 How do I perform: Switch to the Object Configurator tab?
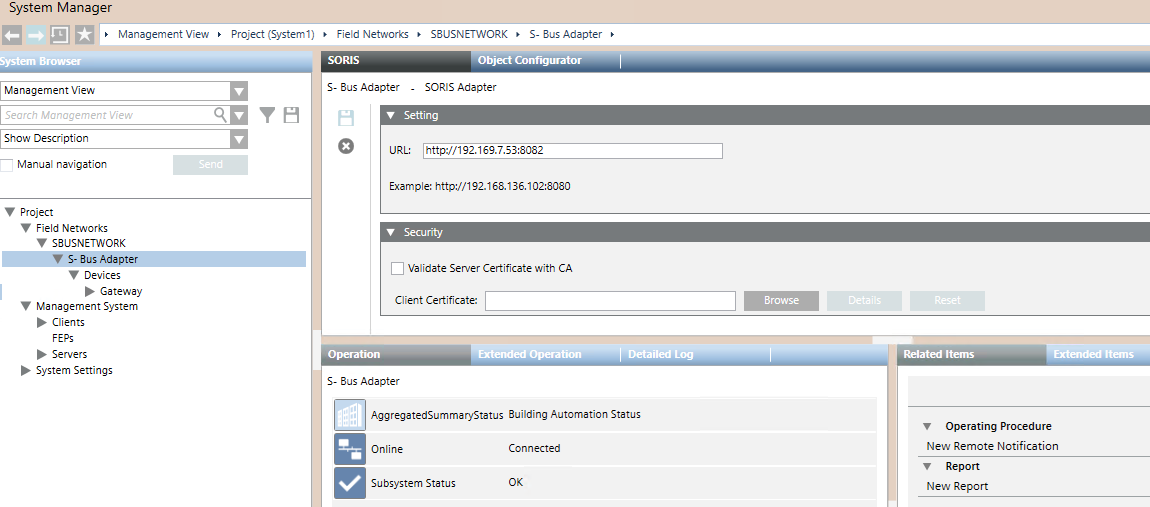(x=529, y=61)
